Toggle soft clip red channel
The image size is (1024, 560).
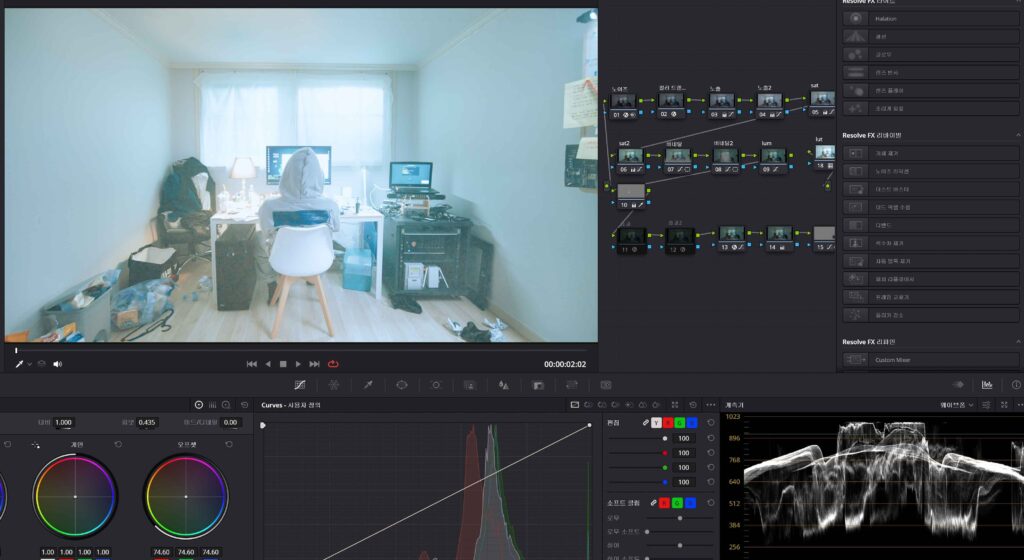point(664,503)
